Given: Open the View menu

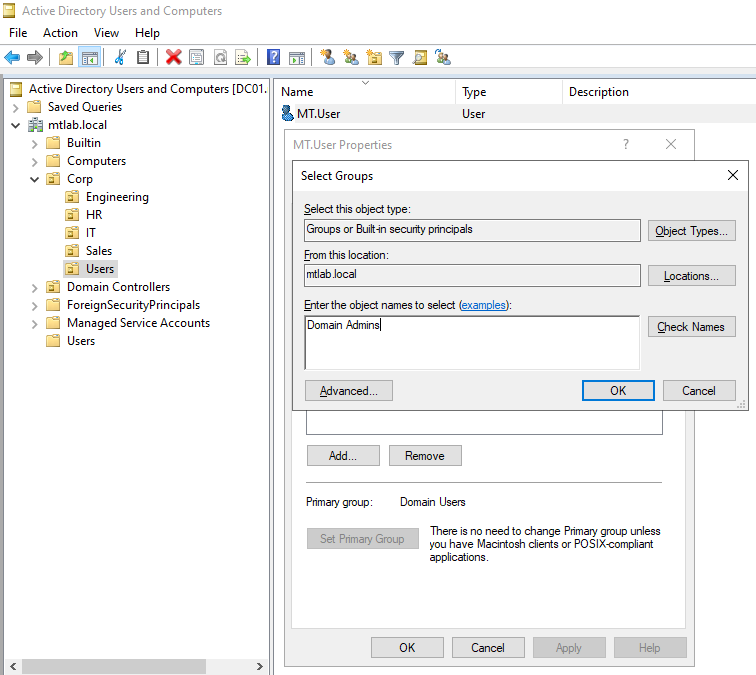Looking at the screenshot, I should click(x=106, y=33).
